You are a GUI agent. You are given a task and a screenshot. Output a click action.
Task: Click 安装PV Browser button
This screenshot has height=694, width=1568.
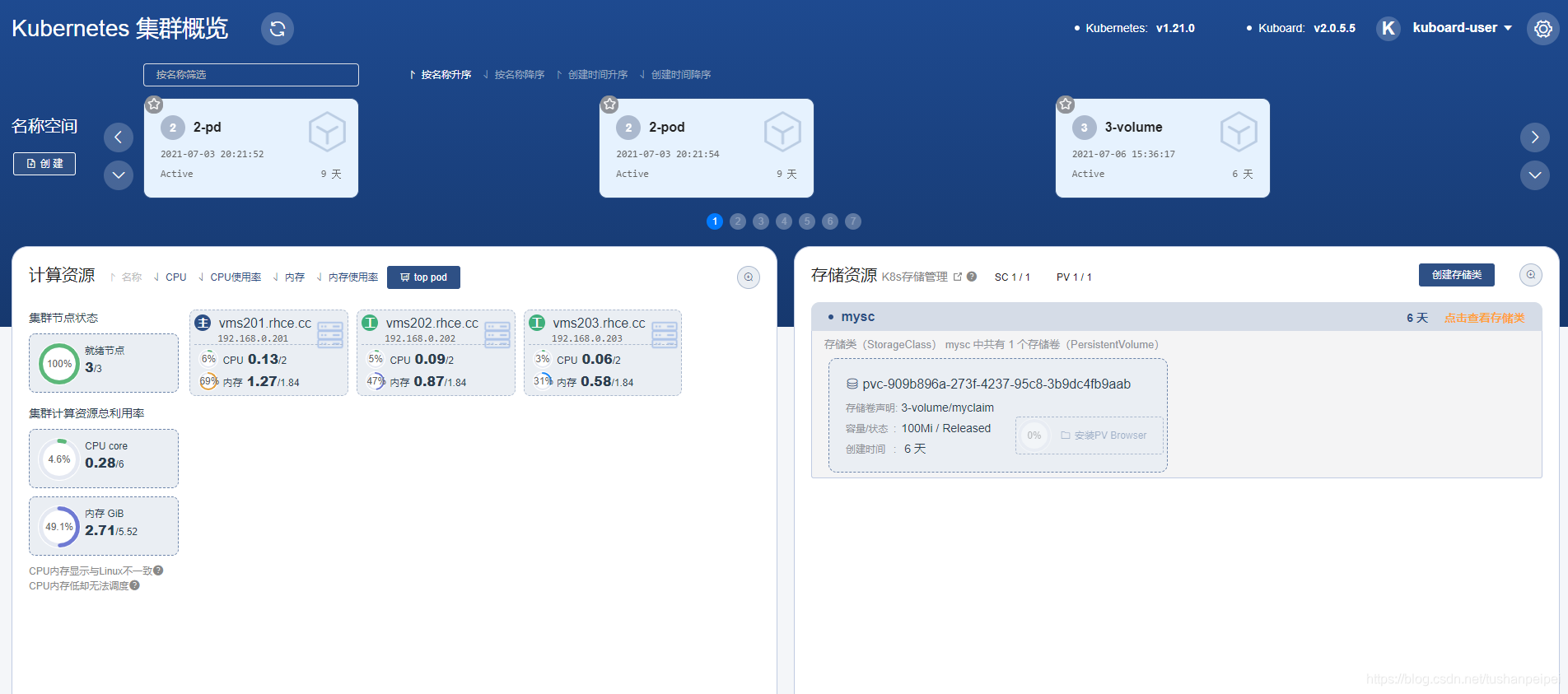pyautogui.click(x=1104, y=435)
